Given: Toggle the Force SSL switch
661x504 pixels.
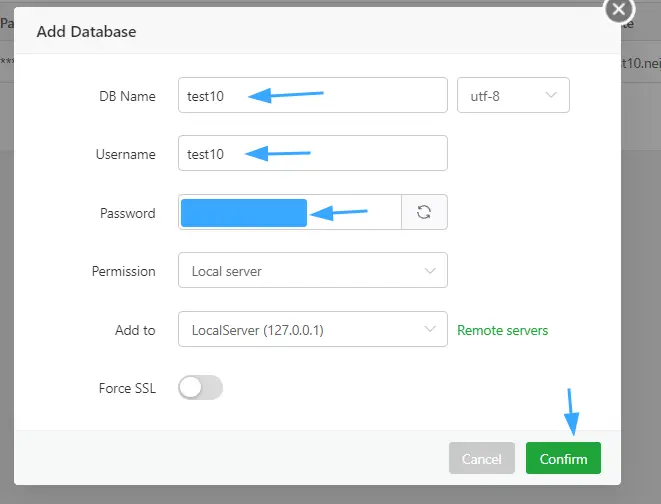Looking at the screenshot, I should pyautogui.click(x=200, y=388).
